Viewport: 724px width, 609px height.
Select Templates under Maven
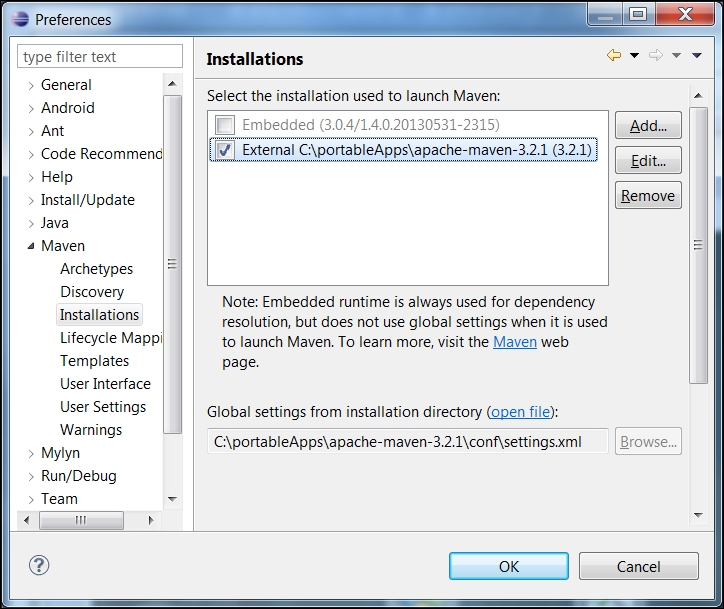tap(95, 361)
